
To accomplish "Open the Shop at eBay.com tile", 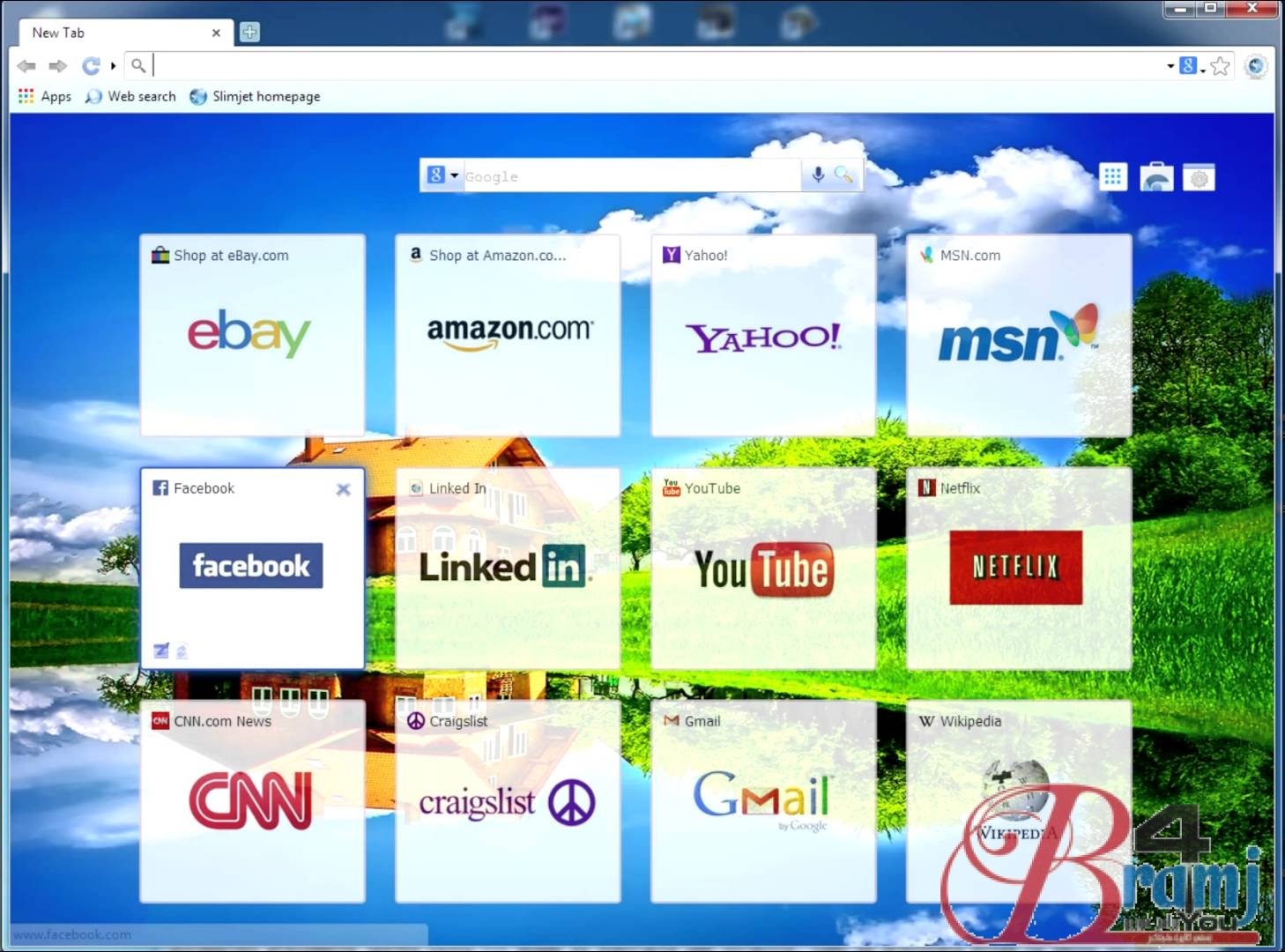I will [253, 335].
